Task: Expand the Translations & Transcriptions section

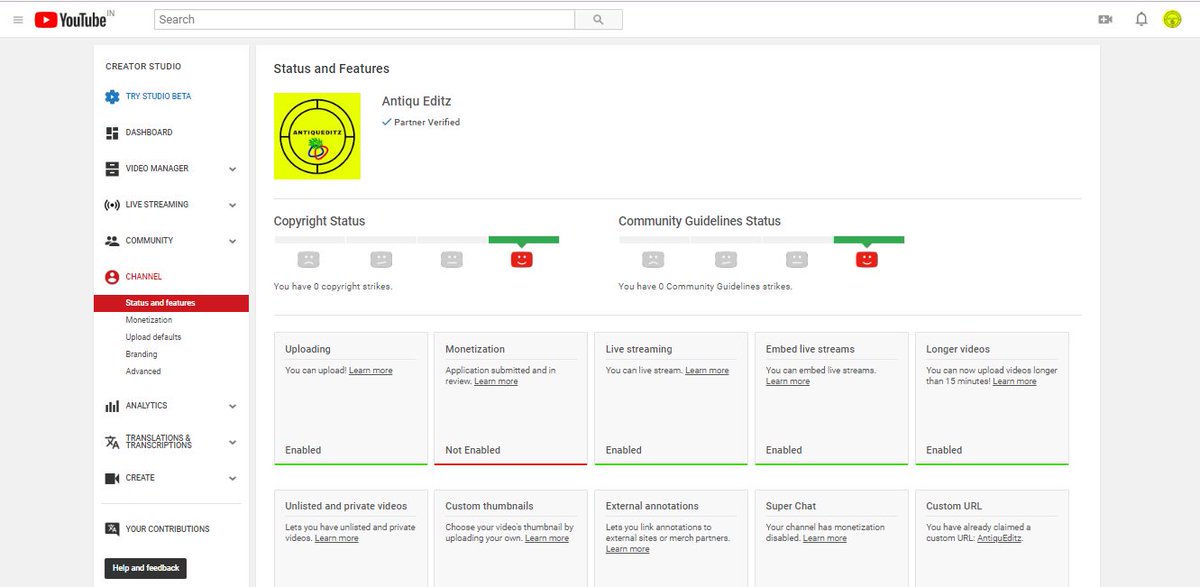Action: 233,442
